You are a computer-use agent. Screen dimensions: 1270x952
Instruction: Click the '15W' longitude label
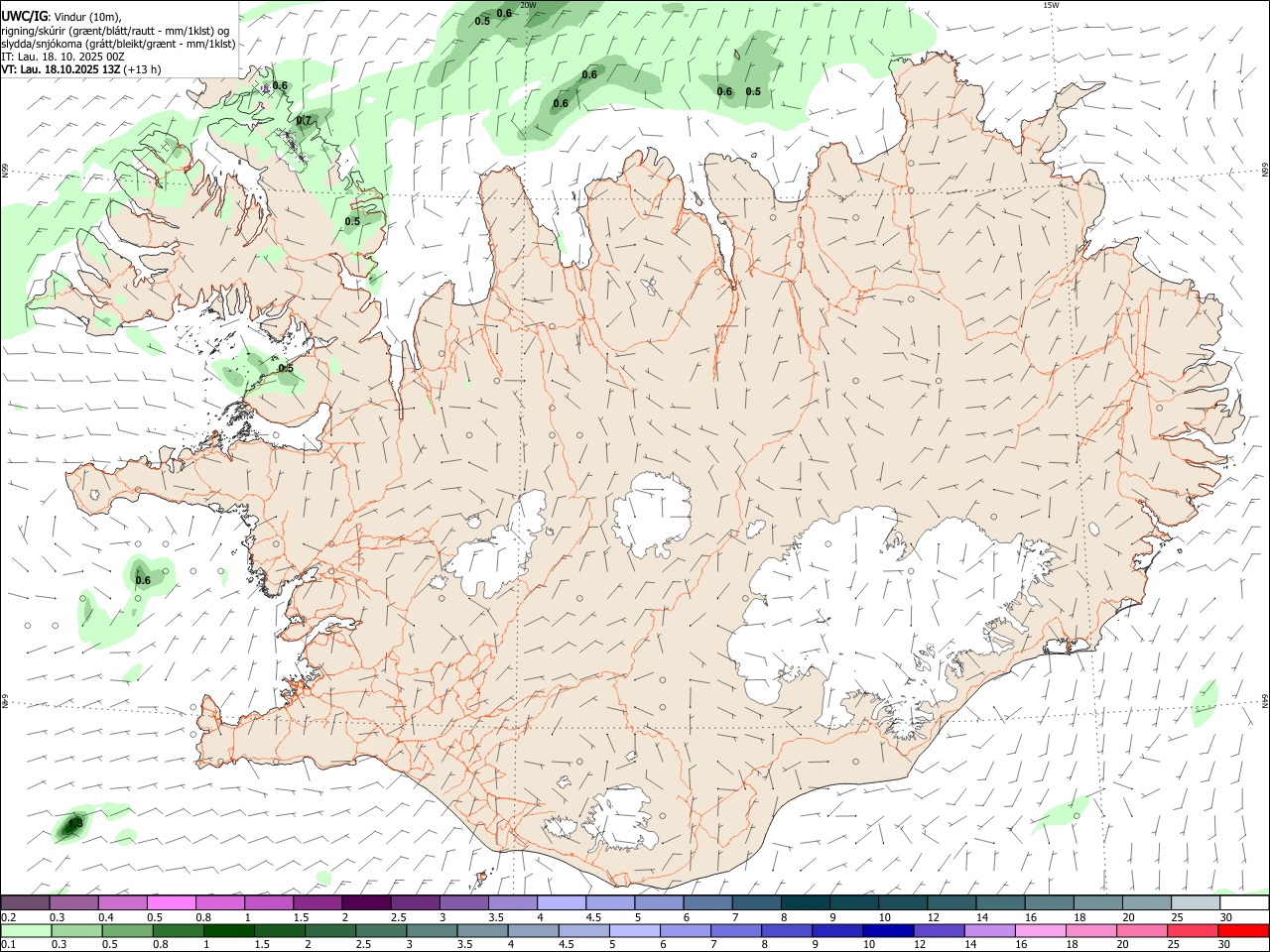click(1051, 5)
